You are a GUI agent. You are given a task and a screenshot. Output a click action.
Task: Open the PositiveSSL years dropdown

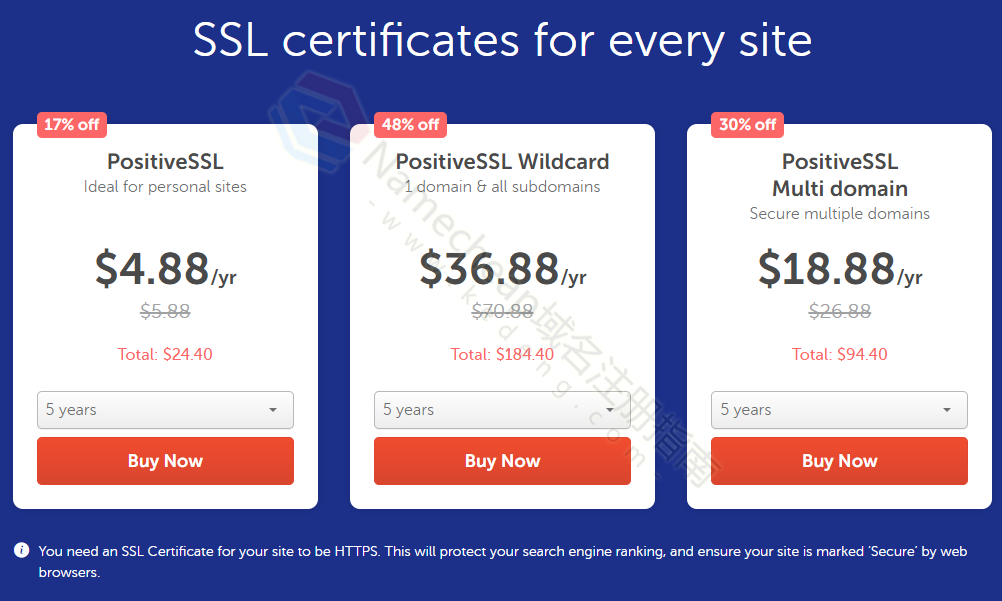click(x=166, y=410)
